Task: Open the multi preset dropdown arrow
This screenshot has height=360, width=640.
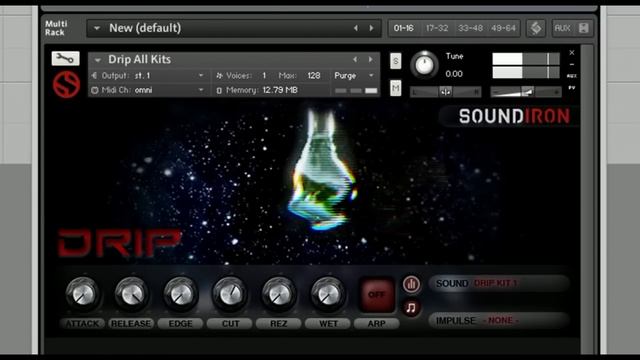Action: point(97,29)
